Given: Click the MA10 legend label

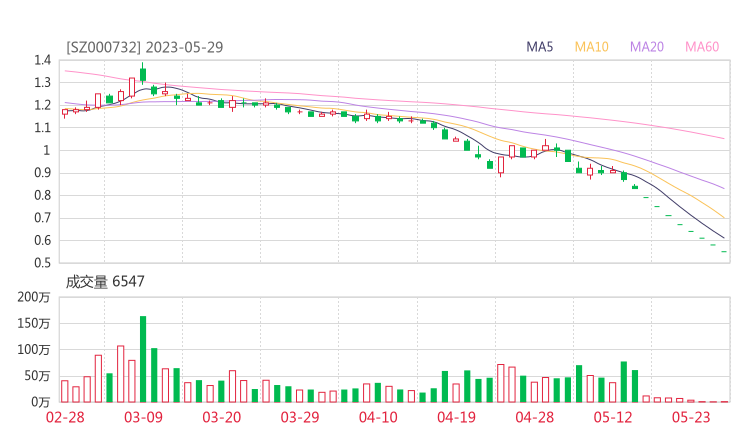Looking at the screenshot, I should (591, 47).
